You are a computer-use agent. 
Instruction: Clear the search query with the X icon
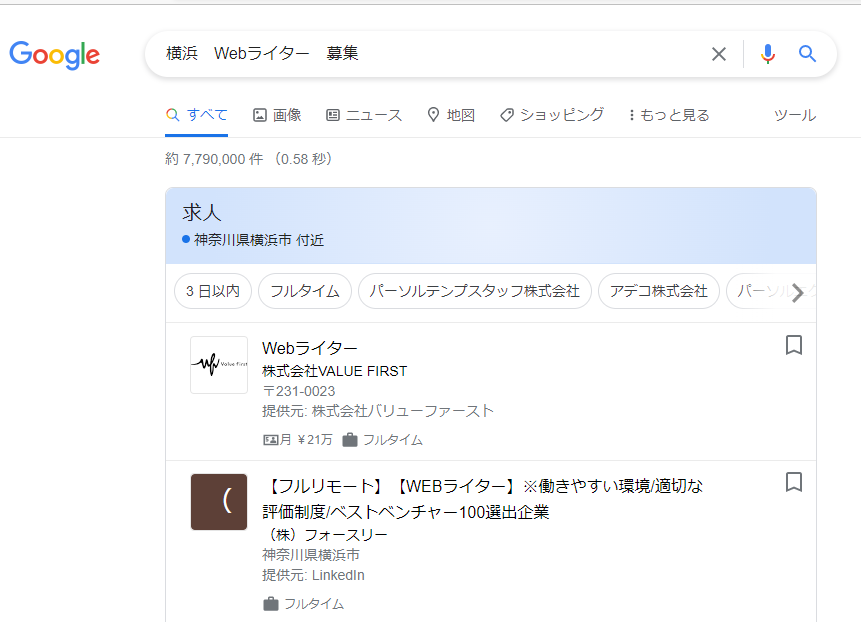point(719,54)
